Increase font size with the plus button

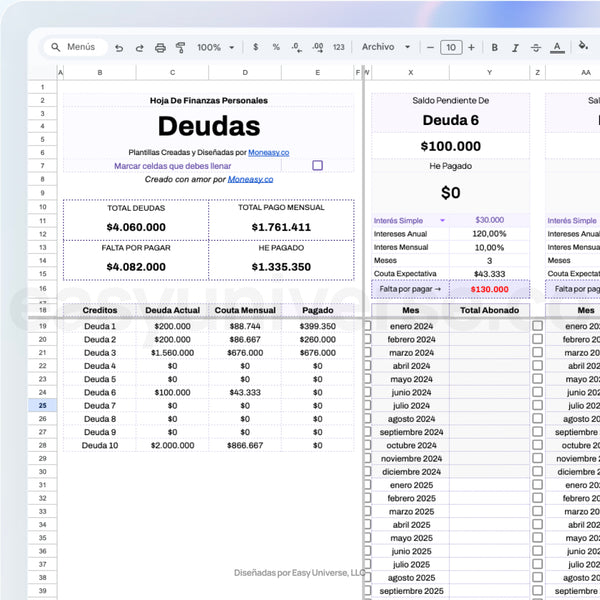pos(470,47)
